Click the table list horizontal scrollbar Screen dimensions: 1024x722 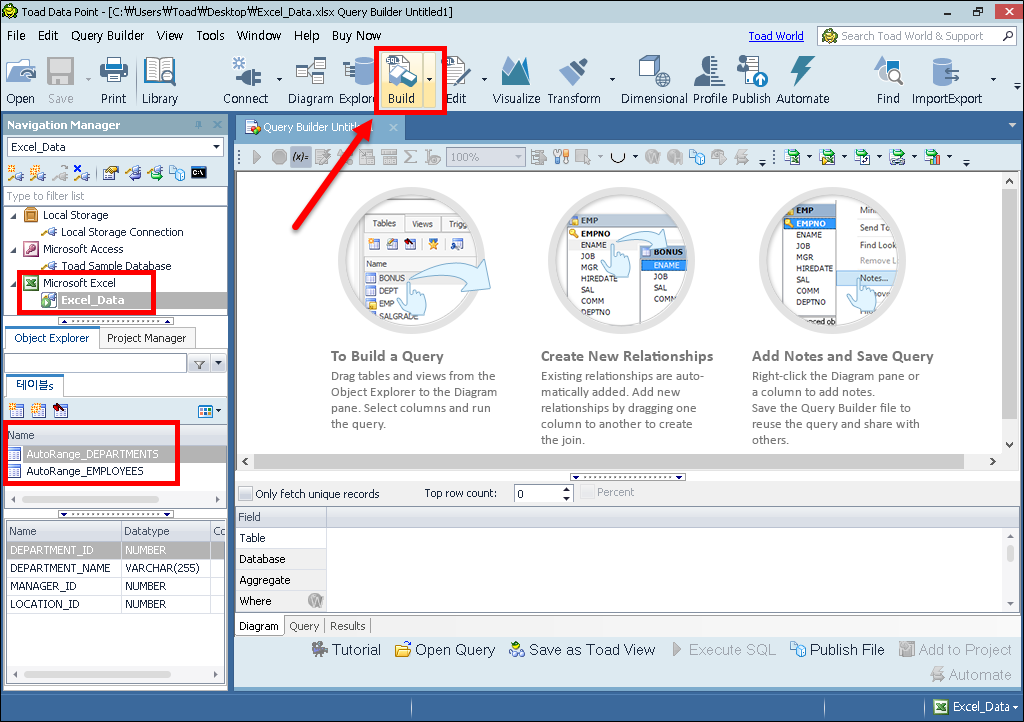coord(90,499)
